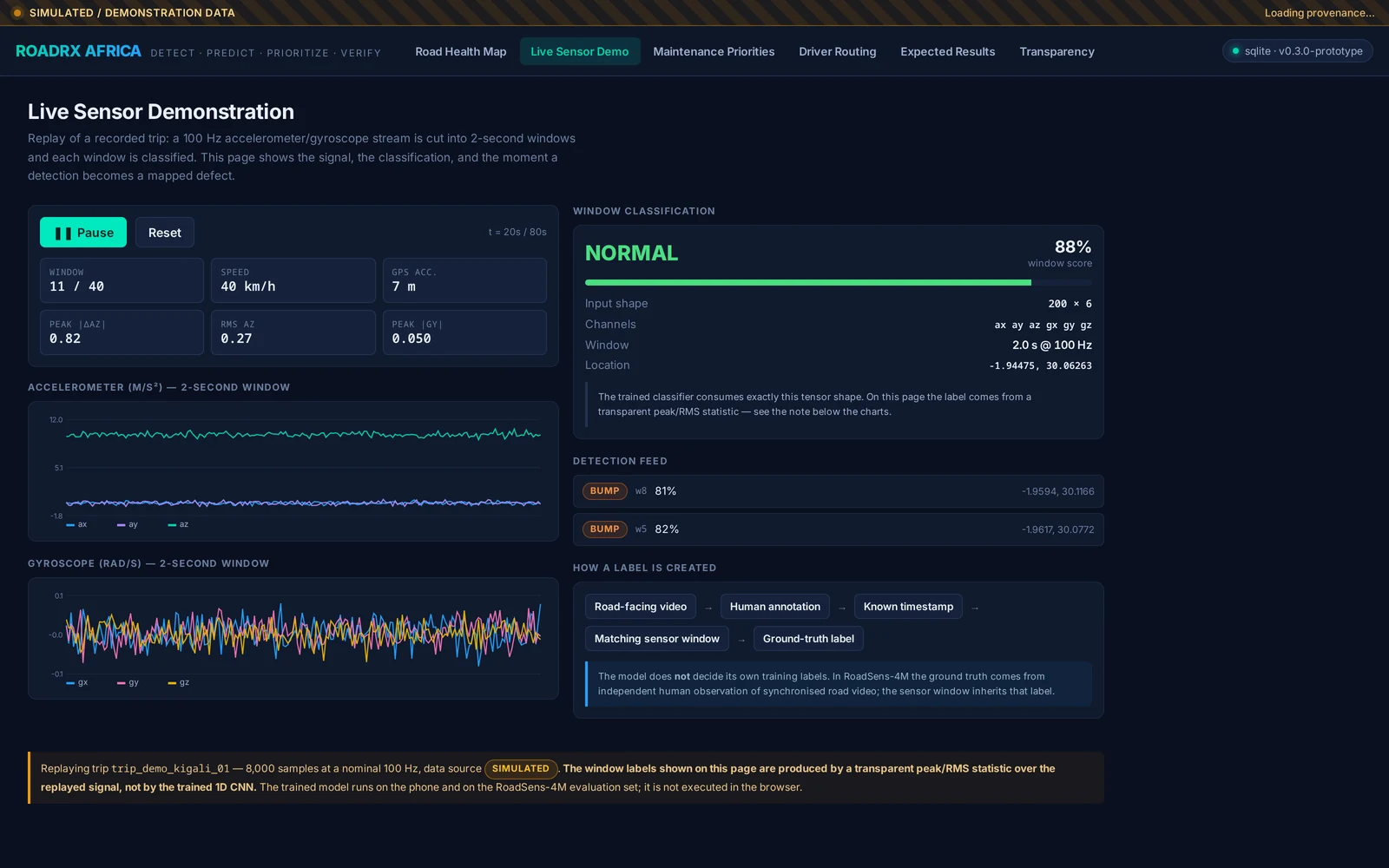Switch to Expected Results tab
Image resolution: width=1389 pixels, height=868 pixels.
[x=948, y=51]
